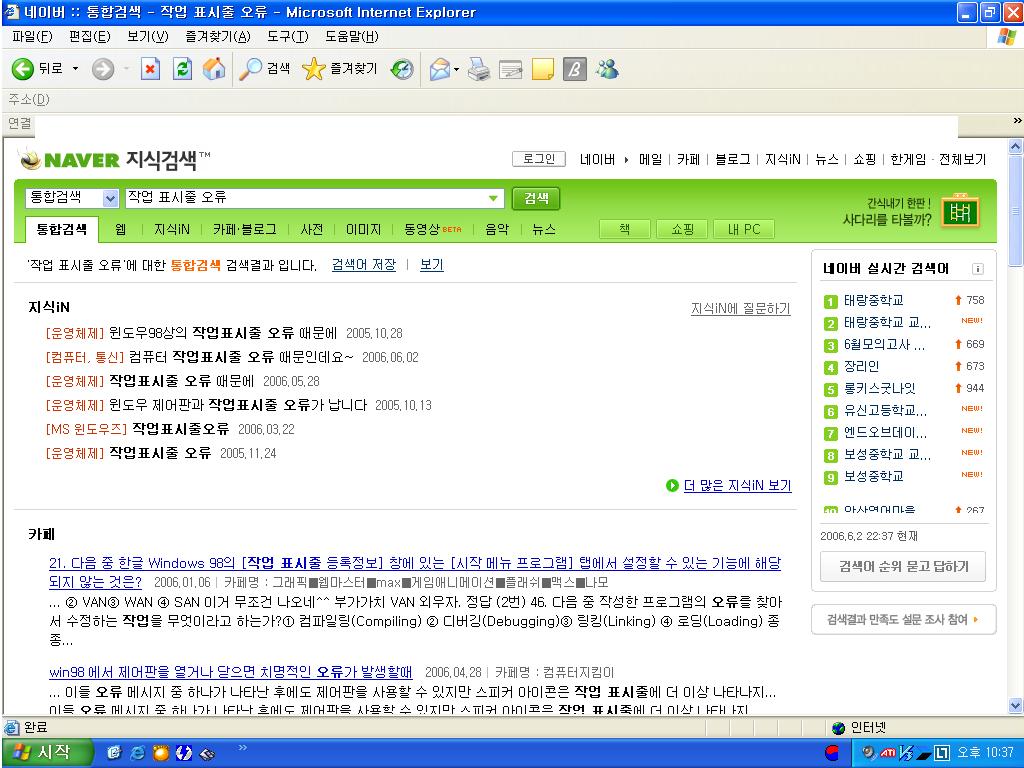Click the page vertical scrollbar up arrow
This screenshot has width=1024, height=768.
click(x=1015, y=147)
